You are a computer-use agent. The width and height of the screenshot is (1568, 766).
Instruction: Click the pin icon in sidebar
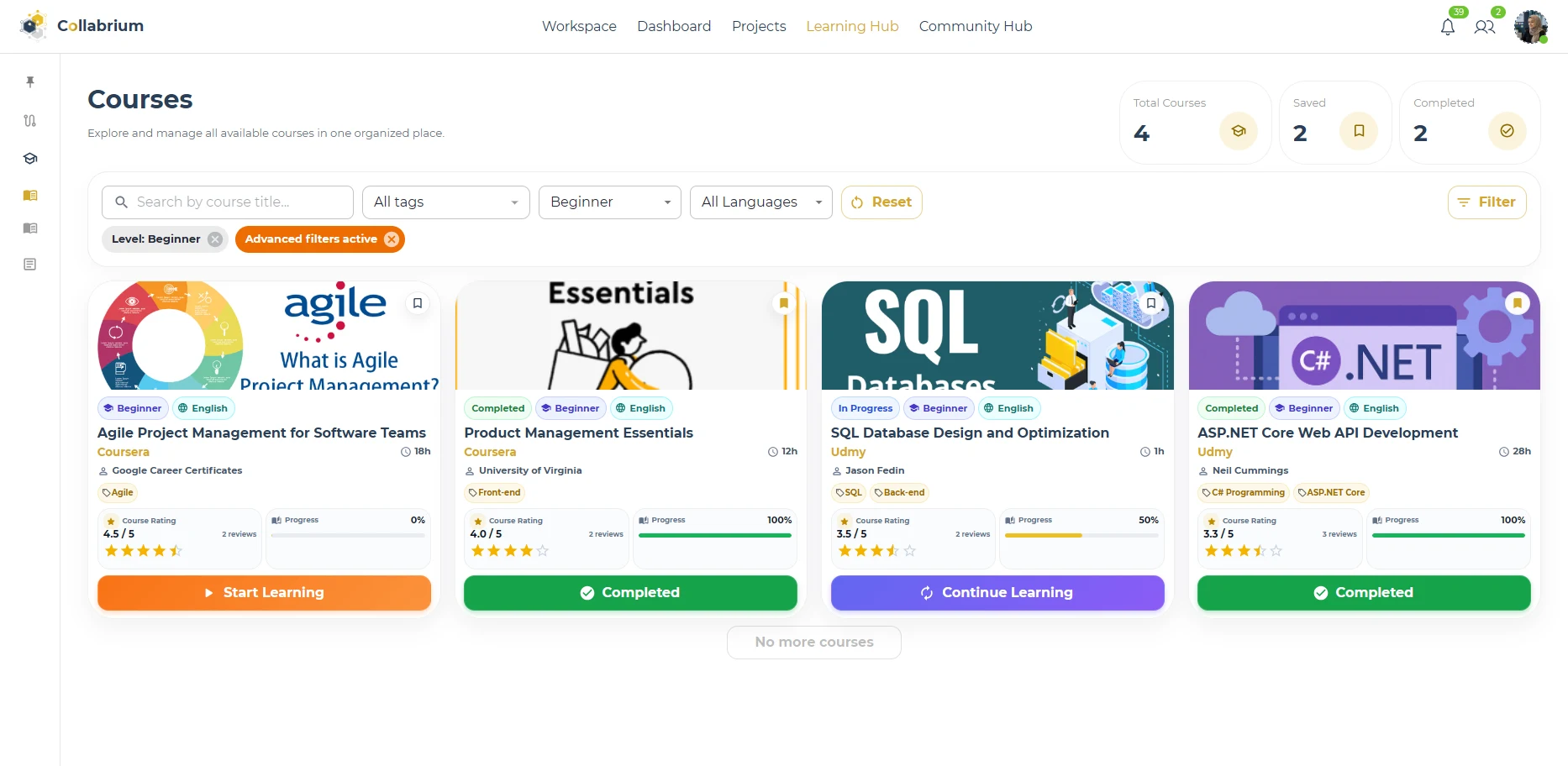click(x=30, y=81)
